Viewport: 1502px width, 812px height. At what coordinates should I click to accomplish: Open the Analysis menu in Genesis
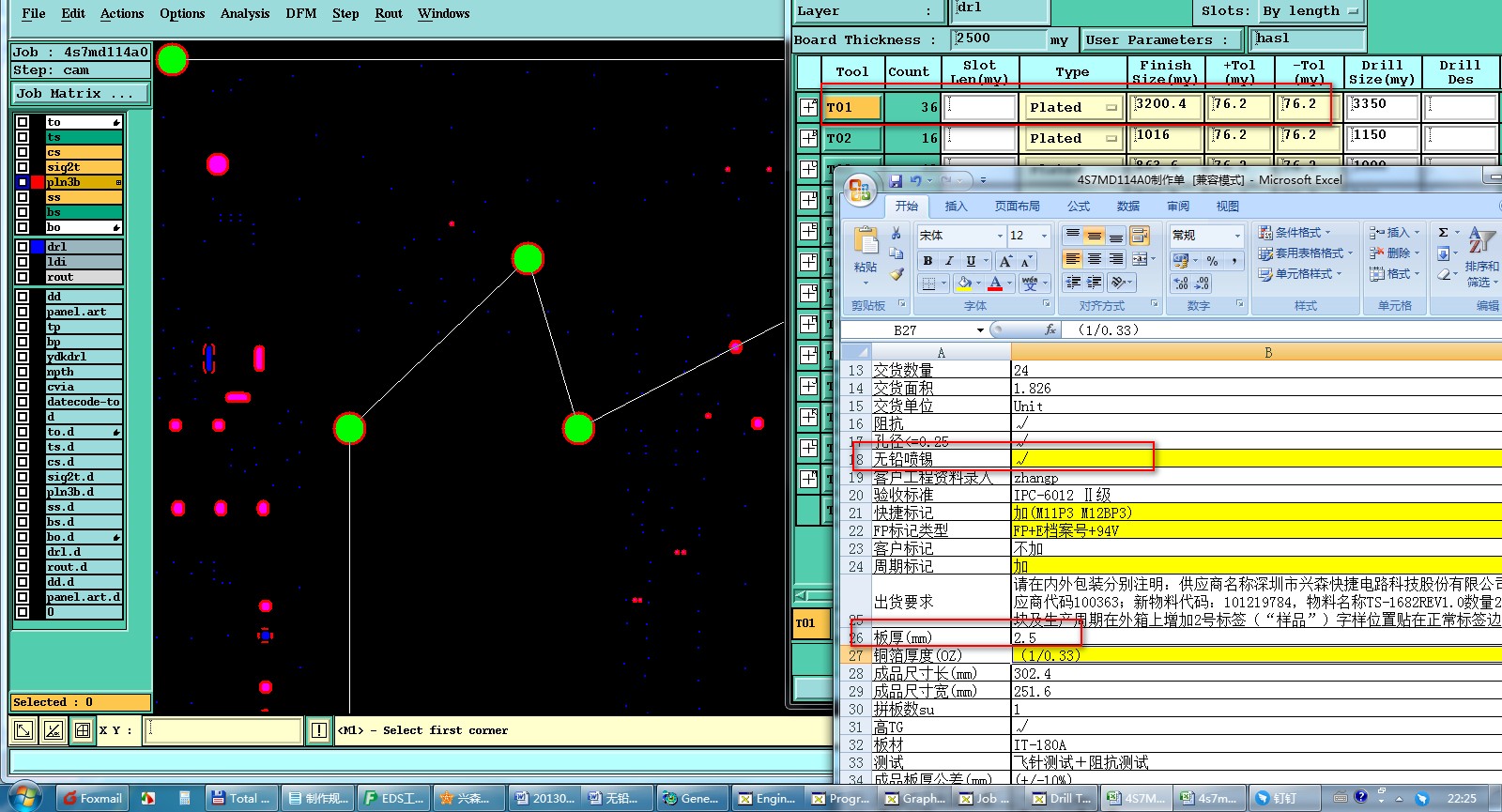coord(245,13)
